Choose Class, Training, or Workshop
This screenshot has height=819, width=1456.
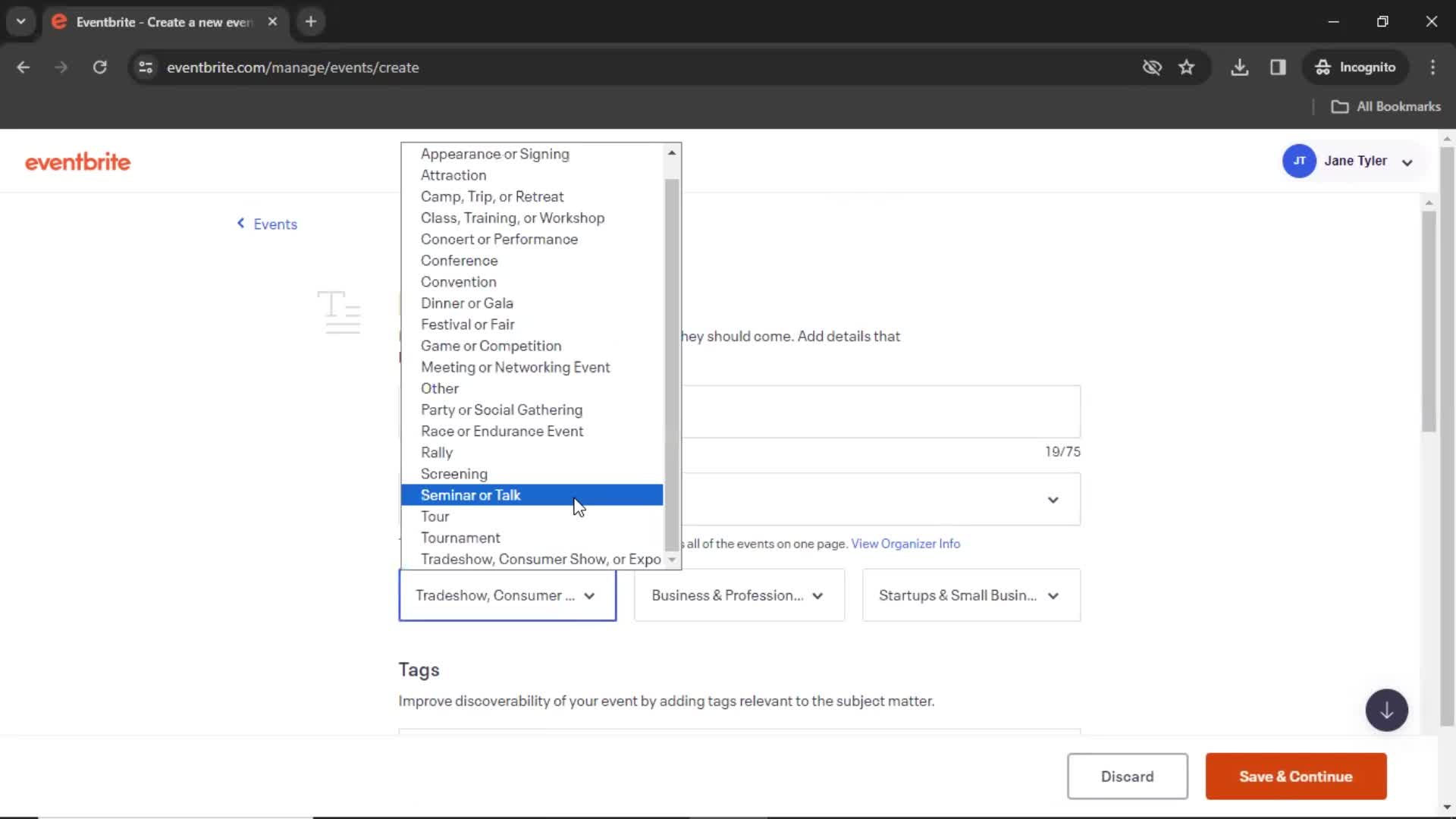(532, 218)
